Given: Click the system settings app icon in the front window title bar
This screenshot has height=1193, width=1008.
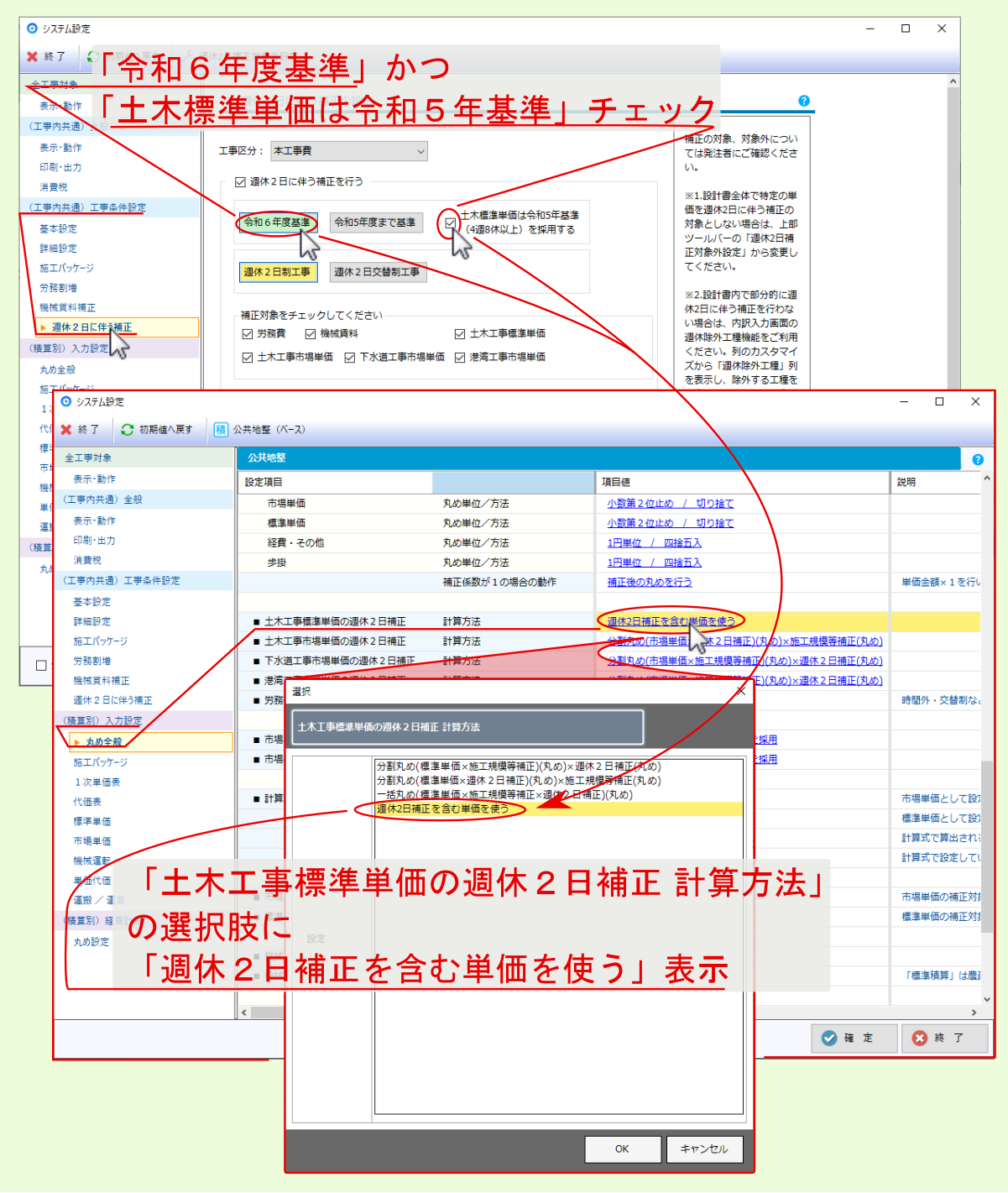Looking at the screenshot, I should [66, 401].
